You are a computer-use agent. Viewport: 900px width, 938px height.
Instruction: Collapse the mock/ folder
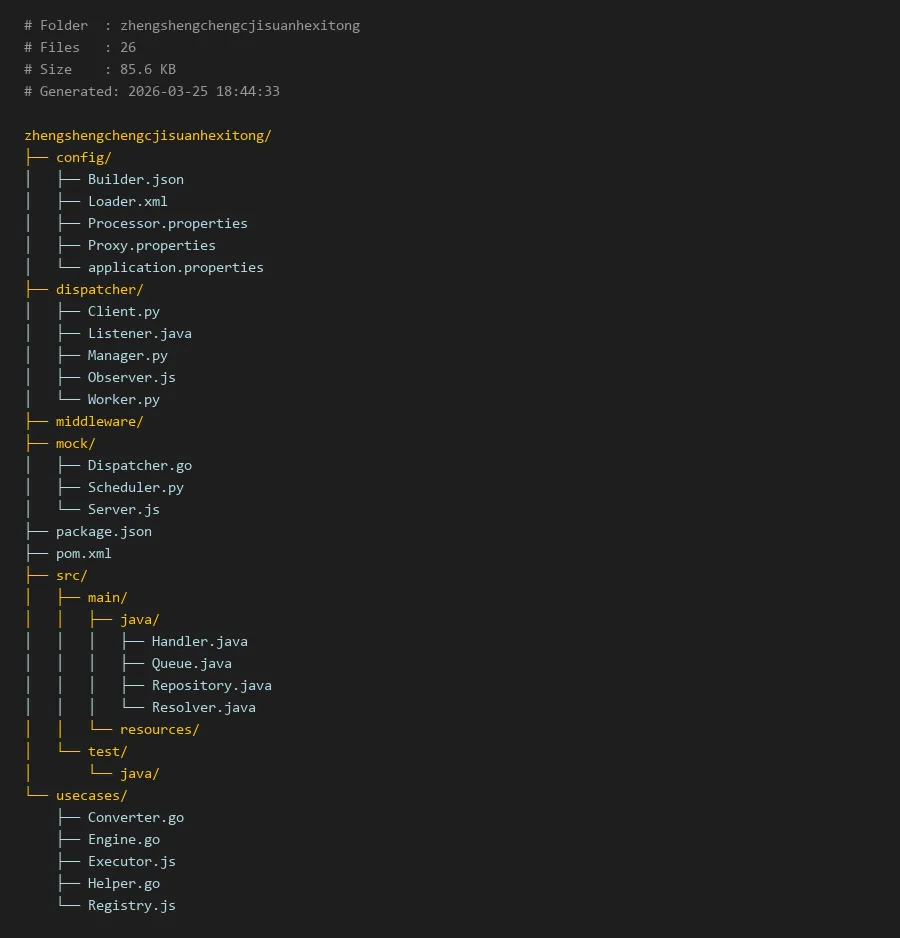(x=75, y=443)
